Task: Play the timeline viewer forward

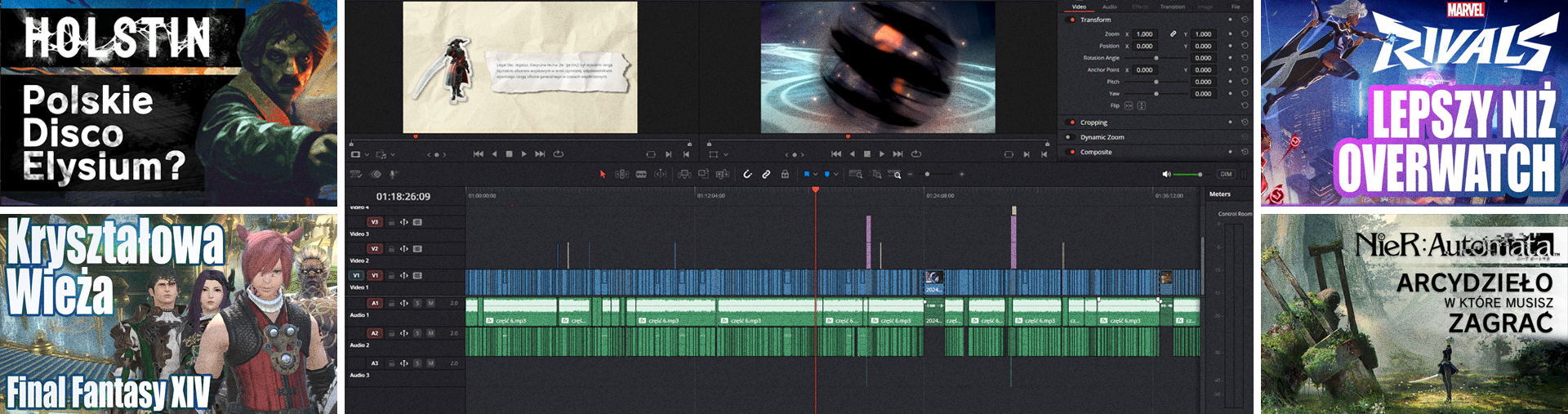Action: 882,154
